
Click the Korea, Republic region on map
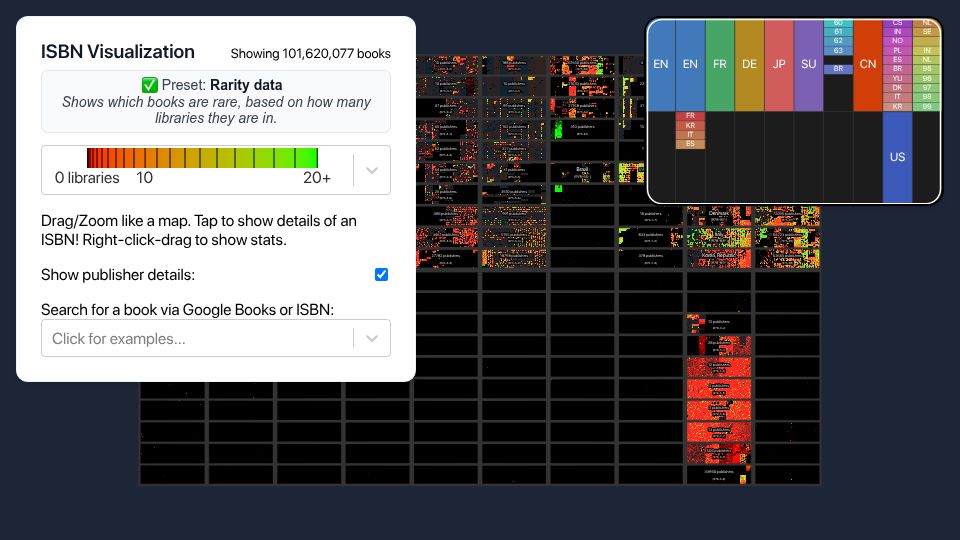coord(719,258)
